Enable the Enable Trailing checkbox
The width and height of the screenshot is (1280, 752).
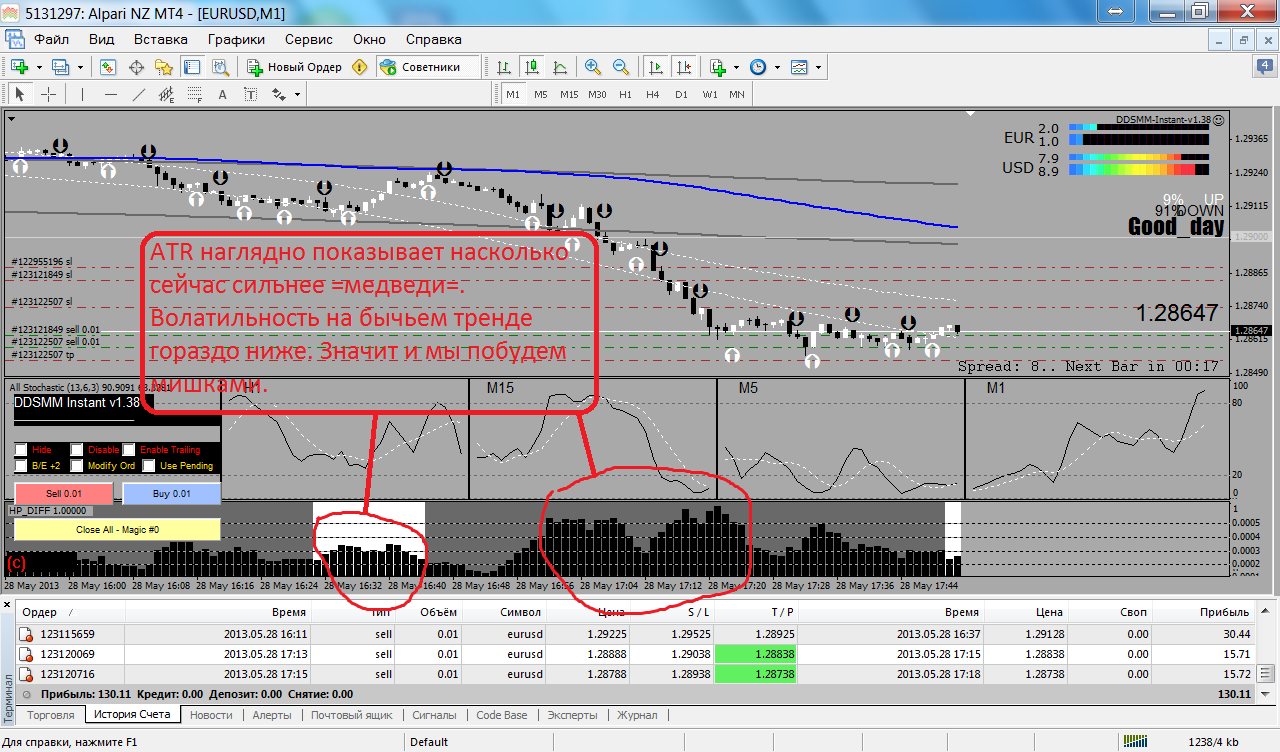(128, 450)
